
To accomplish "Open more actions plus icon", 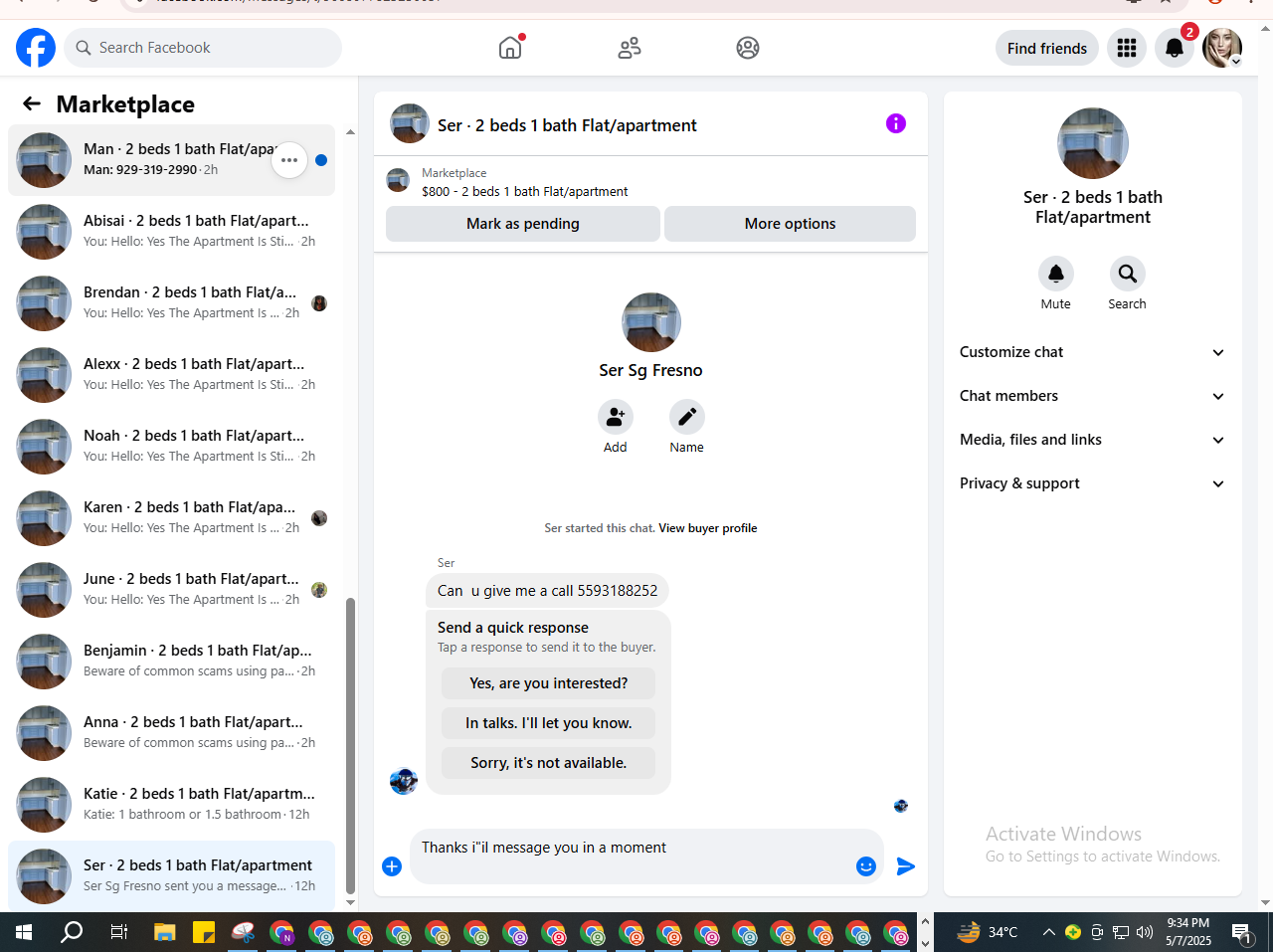I will pyautogui.click(x=392, y=866).
